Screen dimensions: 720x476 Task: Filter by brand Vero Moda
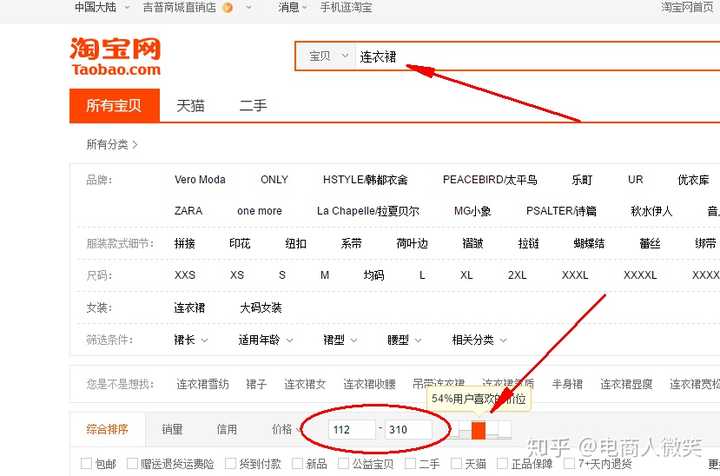pyautogui.click(x=200, y=179)
